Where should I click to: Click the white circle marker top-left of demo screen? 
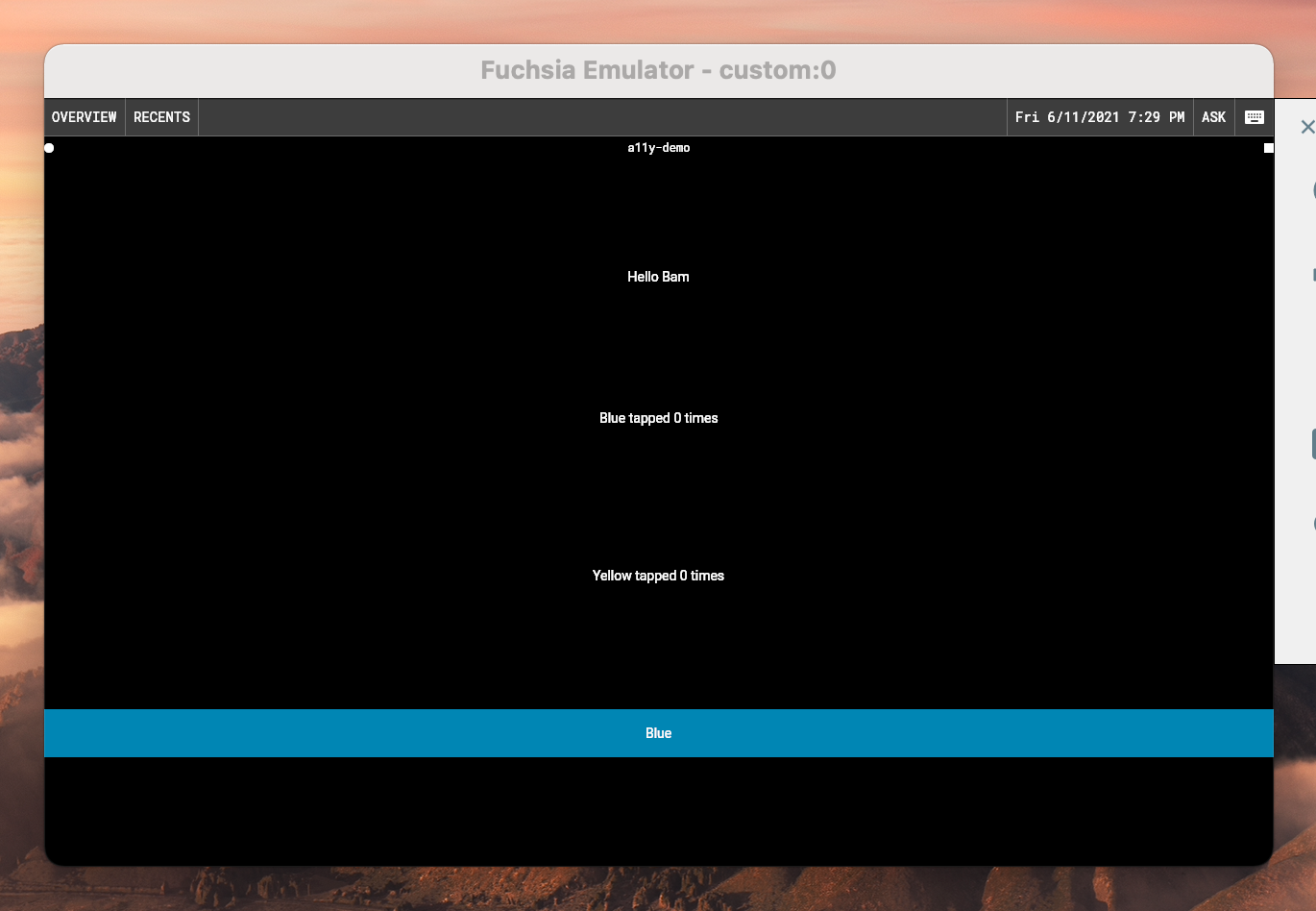tap(48, 148)
